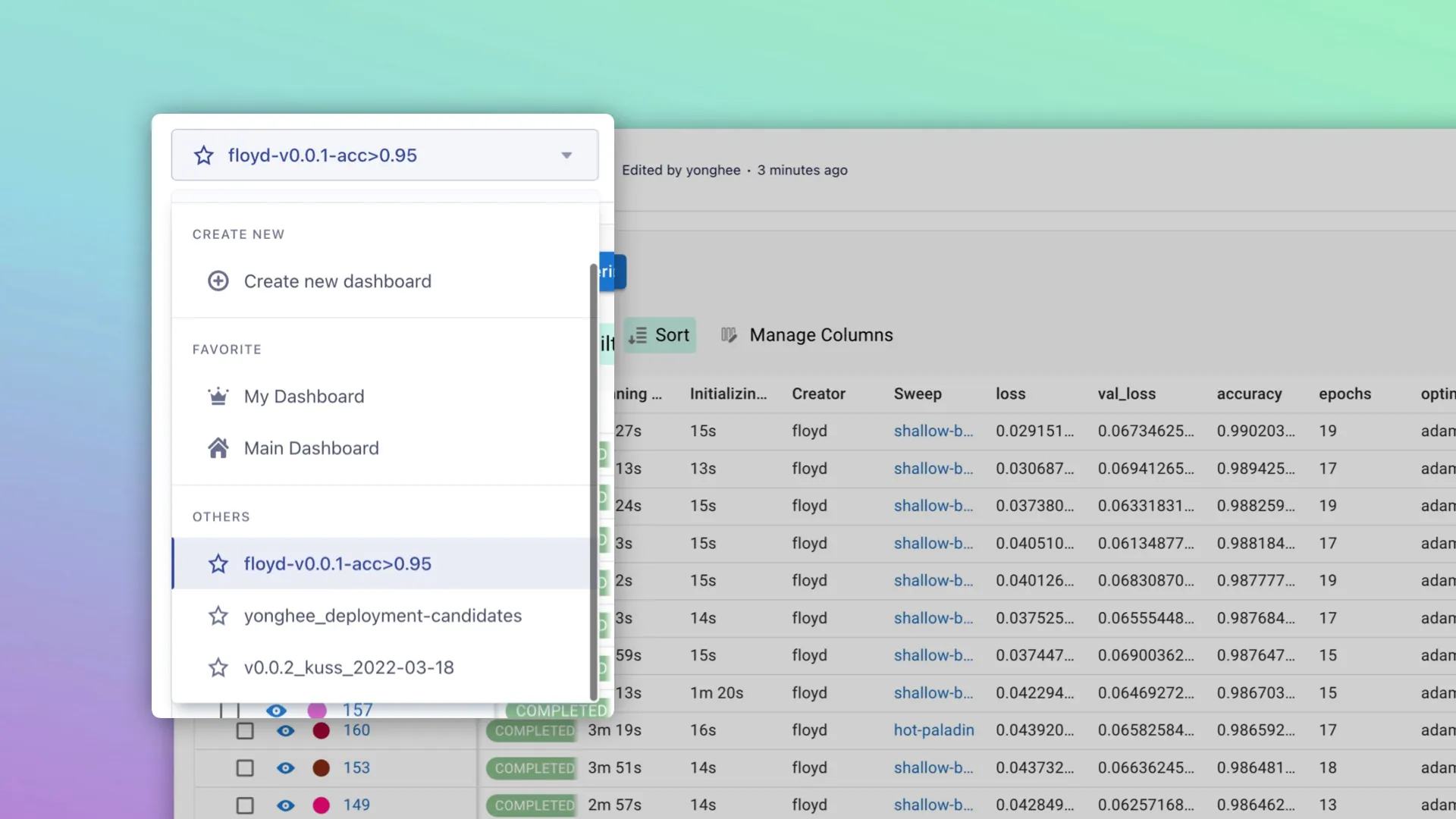The width and height of the screenshot is (1456, 819).
Task: Click the dark red color dot of run 160
Action: (x=321, y=730)
